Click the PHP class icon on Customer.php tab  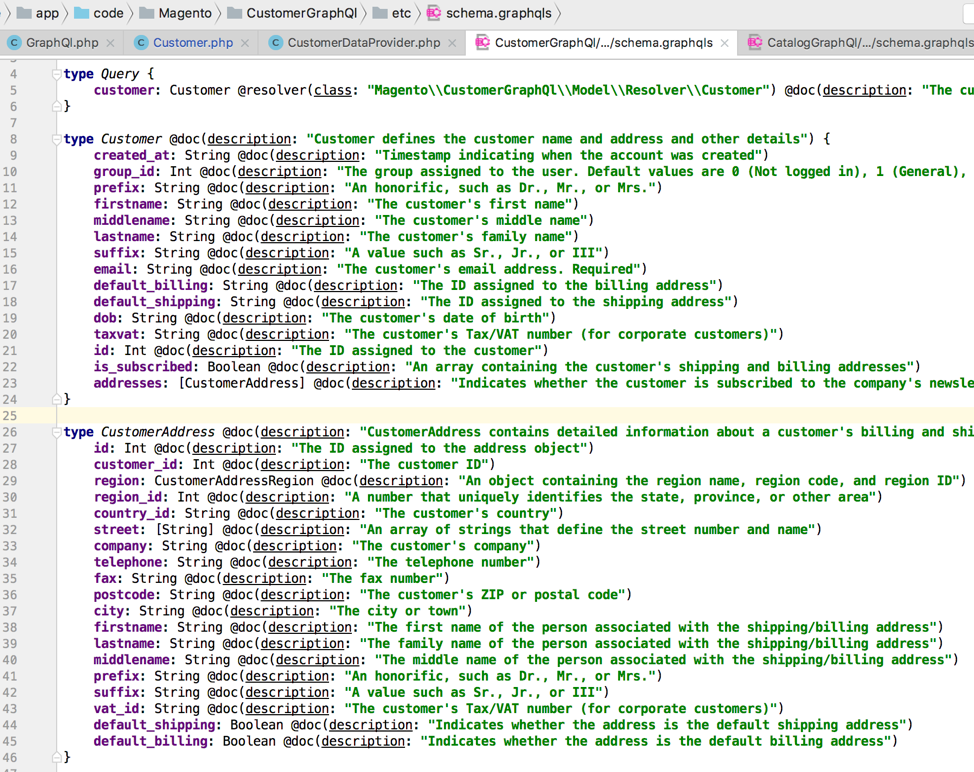click(141, 43)
